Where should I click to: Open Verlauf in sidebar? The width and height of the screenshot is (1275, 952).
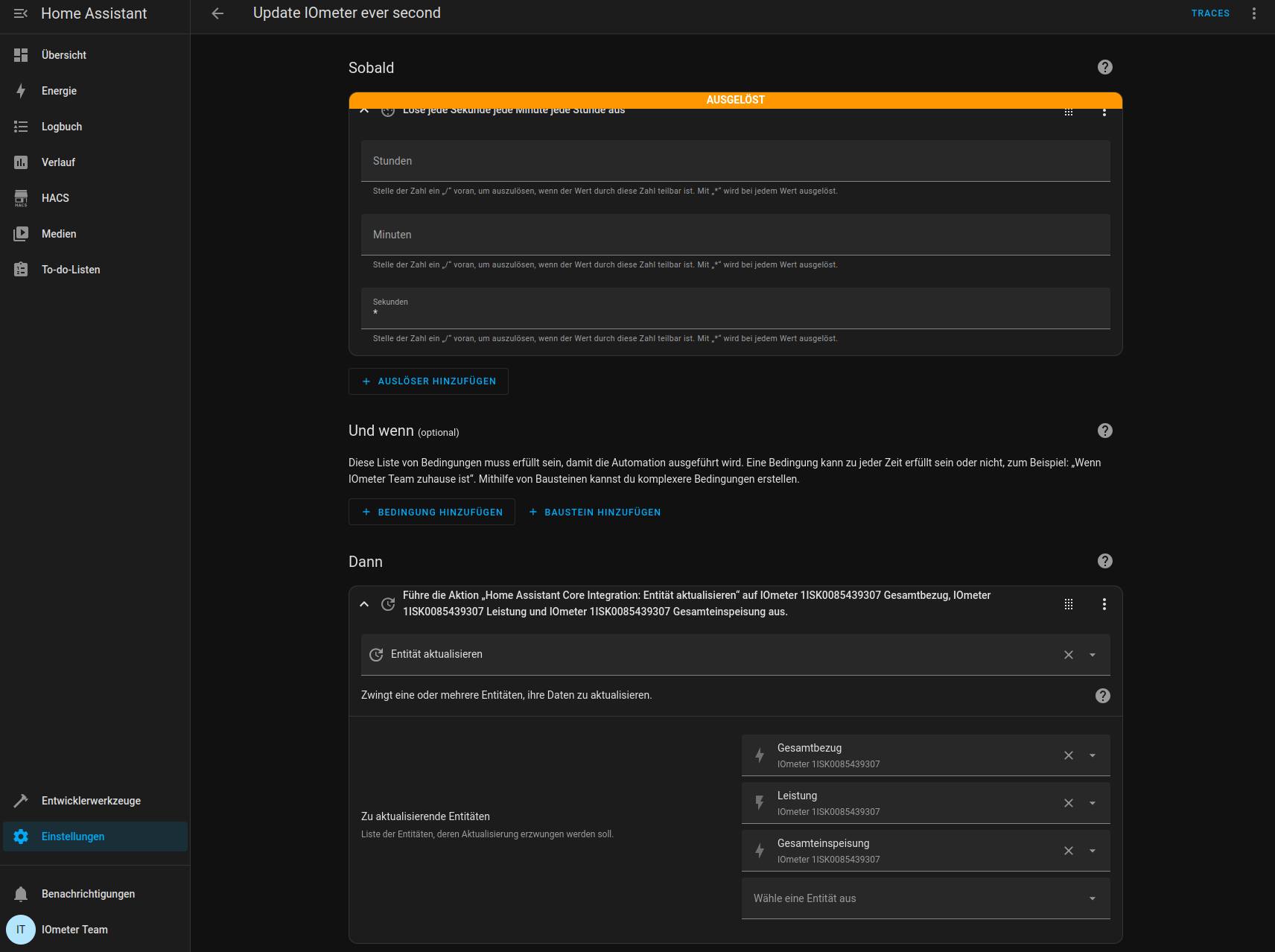tap(95, 162)
